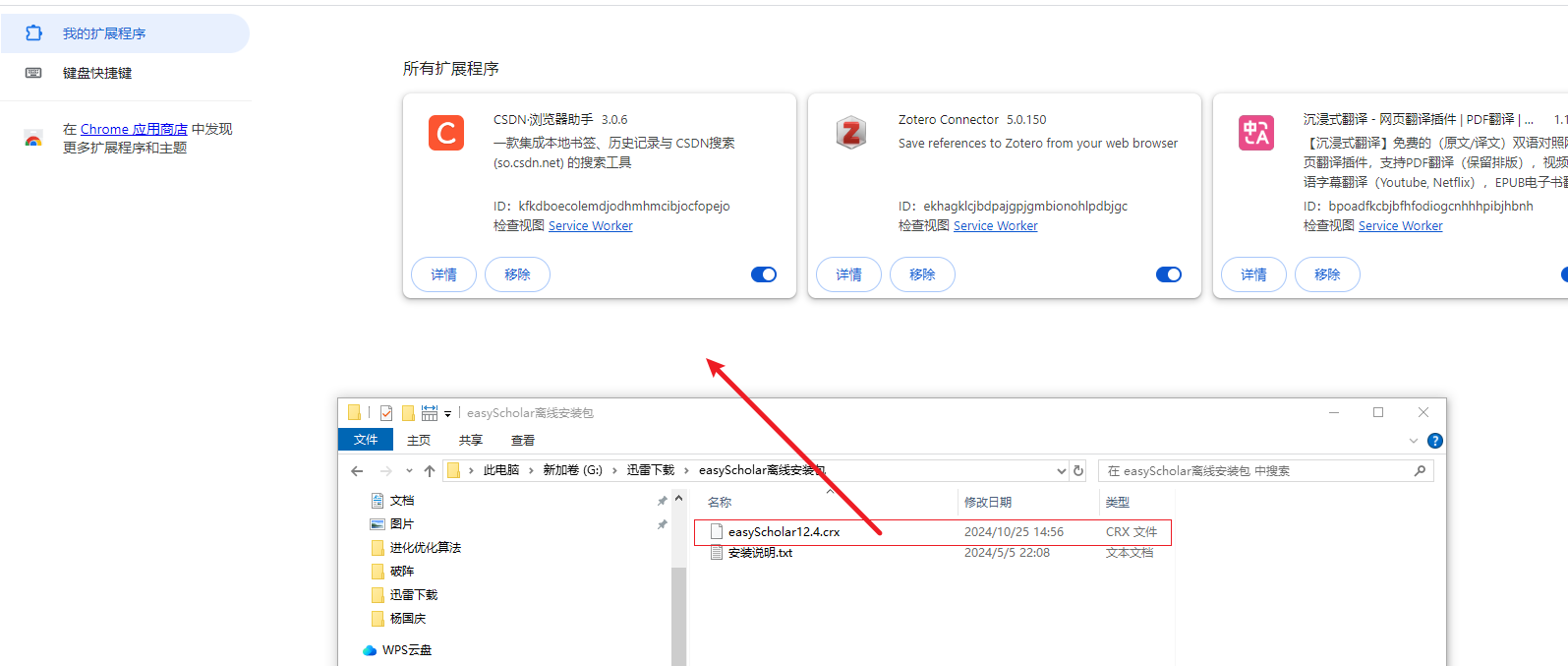This screenshot has height=666, width=1568.
Task: Click the navigation pane scroll-up arrow
Action: click(x=678, y=498)
